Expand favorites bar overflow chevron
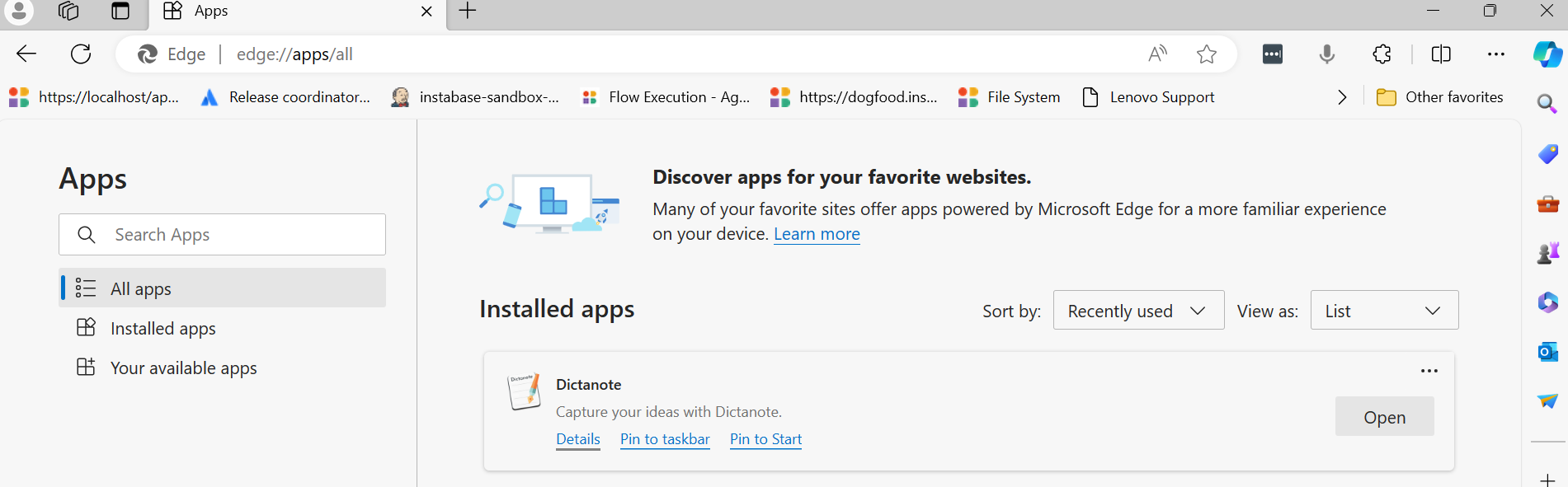1568x487 pixels. point(1342,97)
